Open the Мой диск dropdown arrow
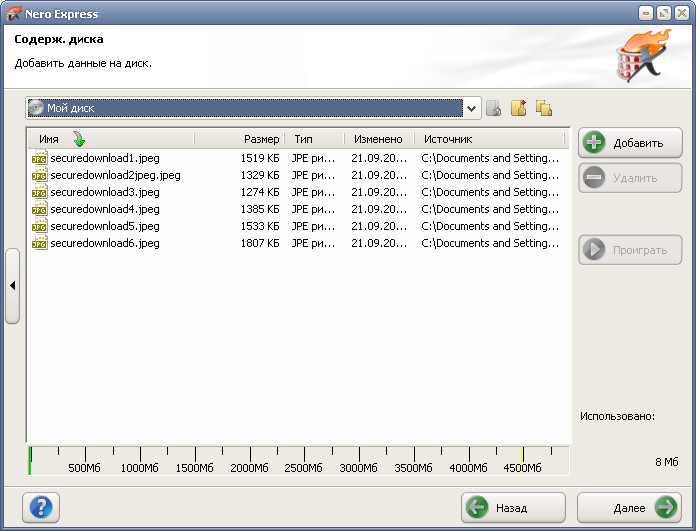Image resolution: width=696 pixels, height=531 pixels. (471, 108)
